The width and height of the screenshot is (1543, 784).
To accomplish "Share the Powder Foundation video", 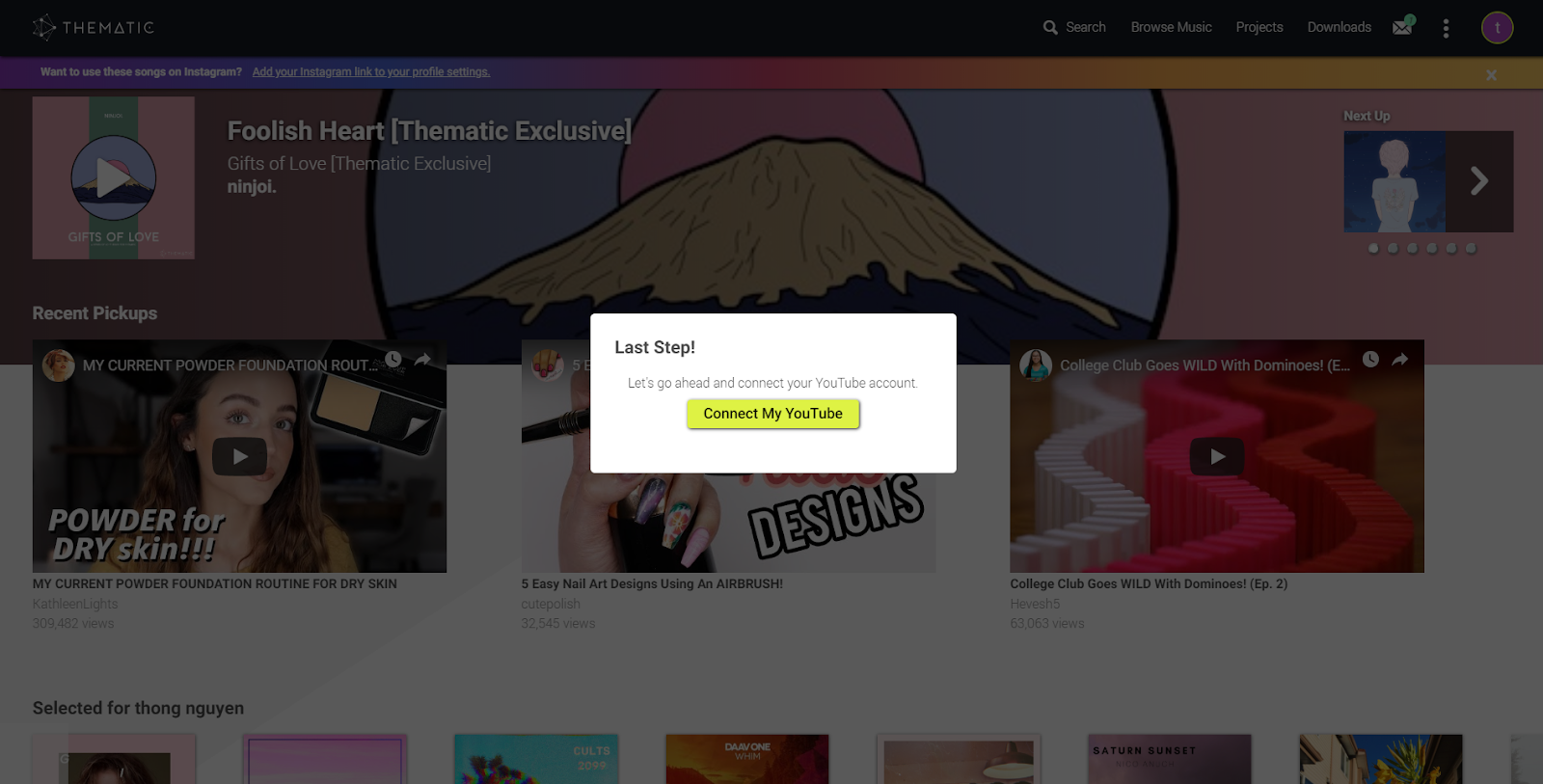I will [422, 360].
